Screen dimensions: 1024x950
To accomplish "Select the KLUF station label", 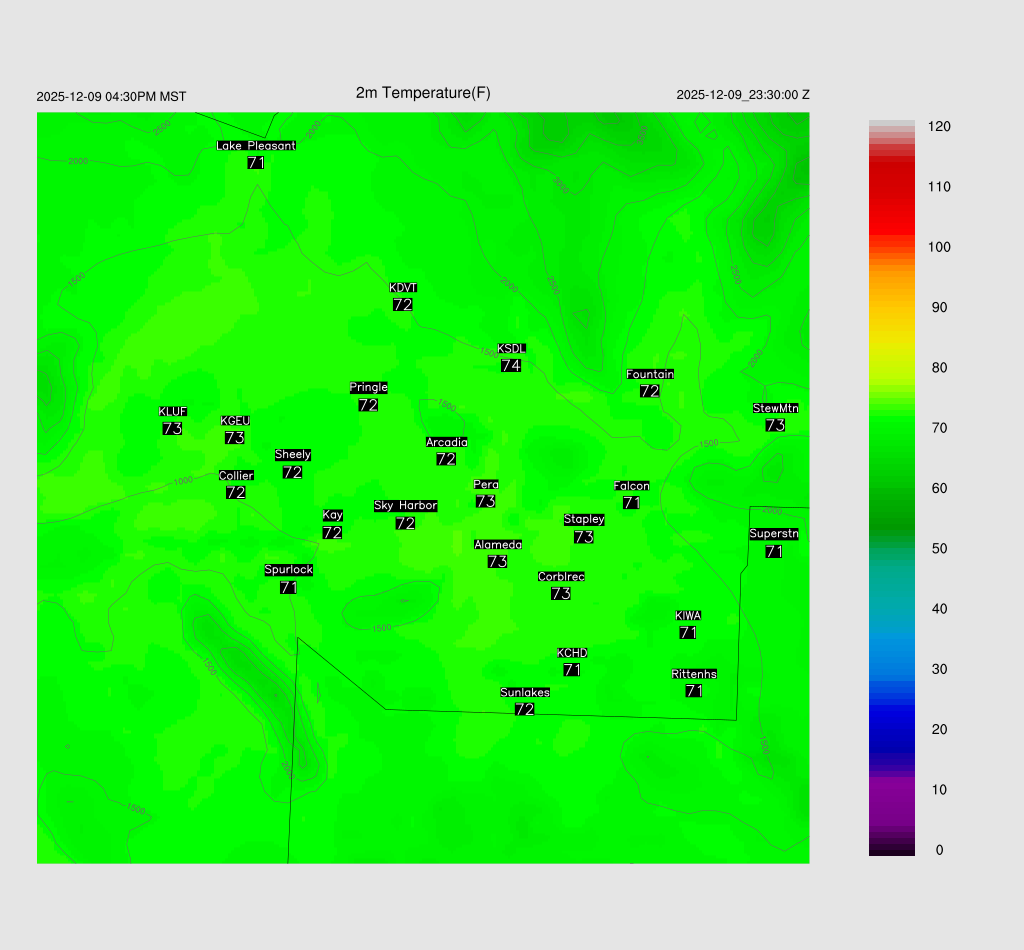I will coord(173,412).
